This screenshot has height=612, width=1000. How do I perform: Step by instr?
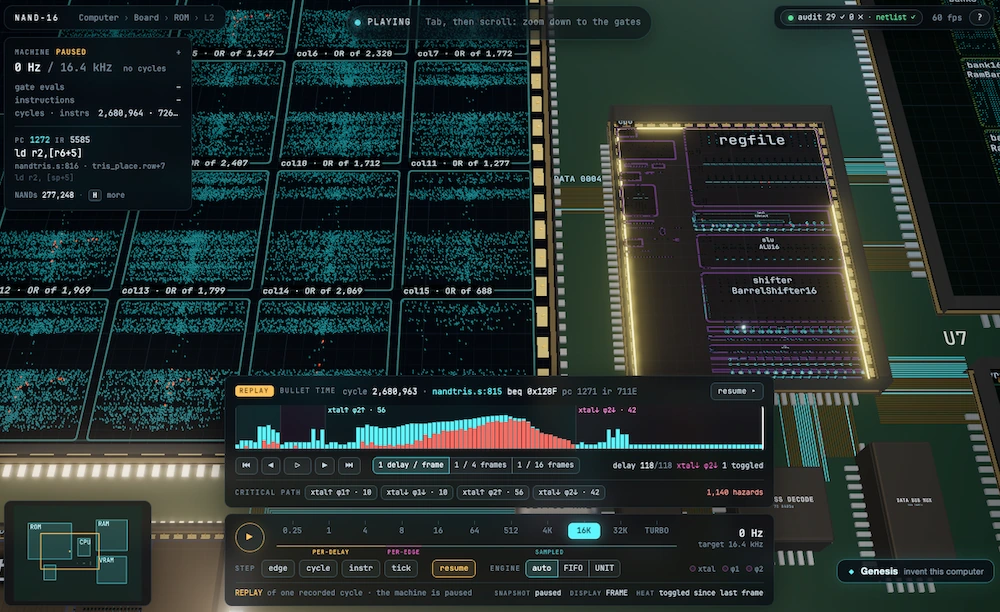click(x=360, y=568)
